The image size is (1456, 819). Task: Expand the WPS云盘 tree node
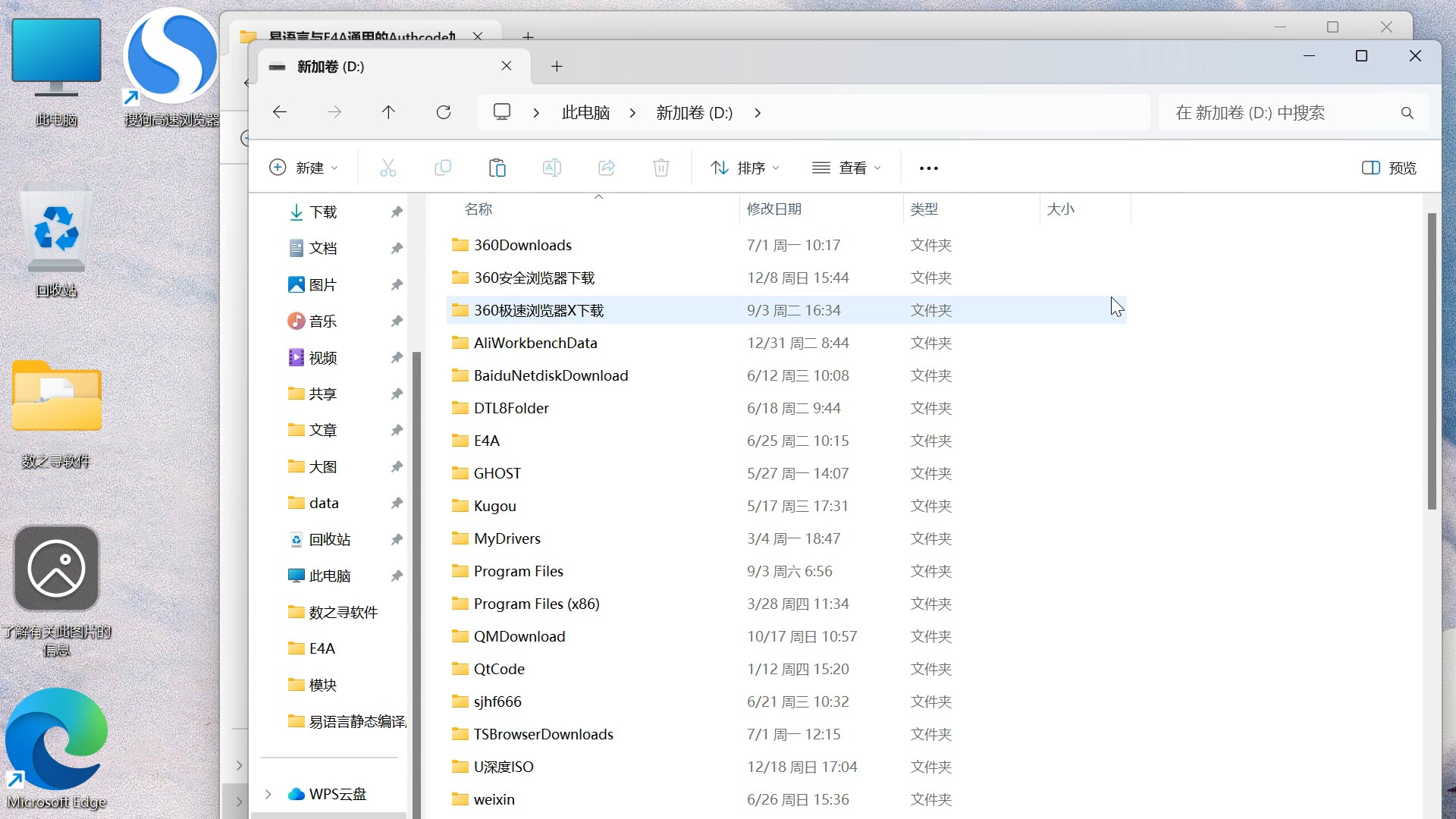pyautogui.click(x=268, y=794)
